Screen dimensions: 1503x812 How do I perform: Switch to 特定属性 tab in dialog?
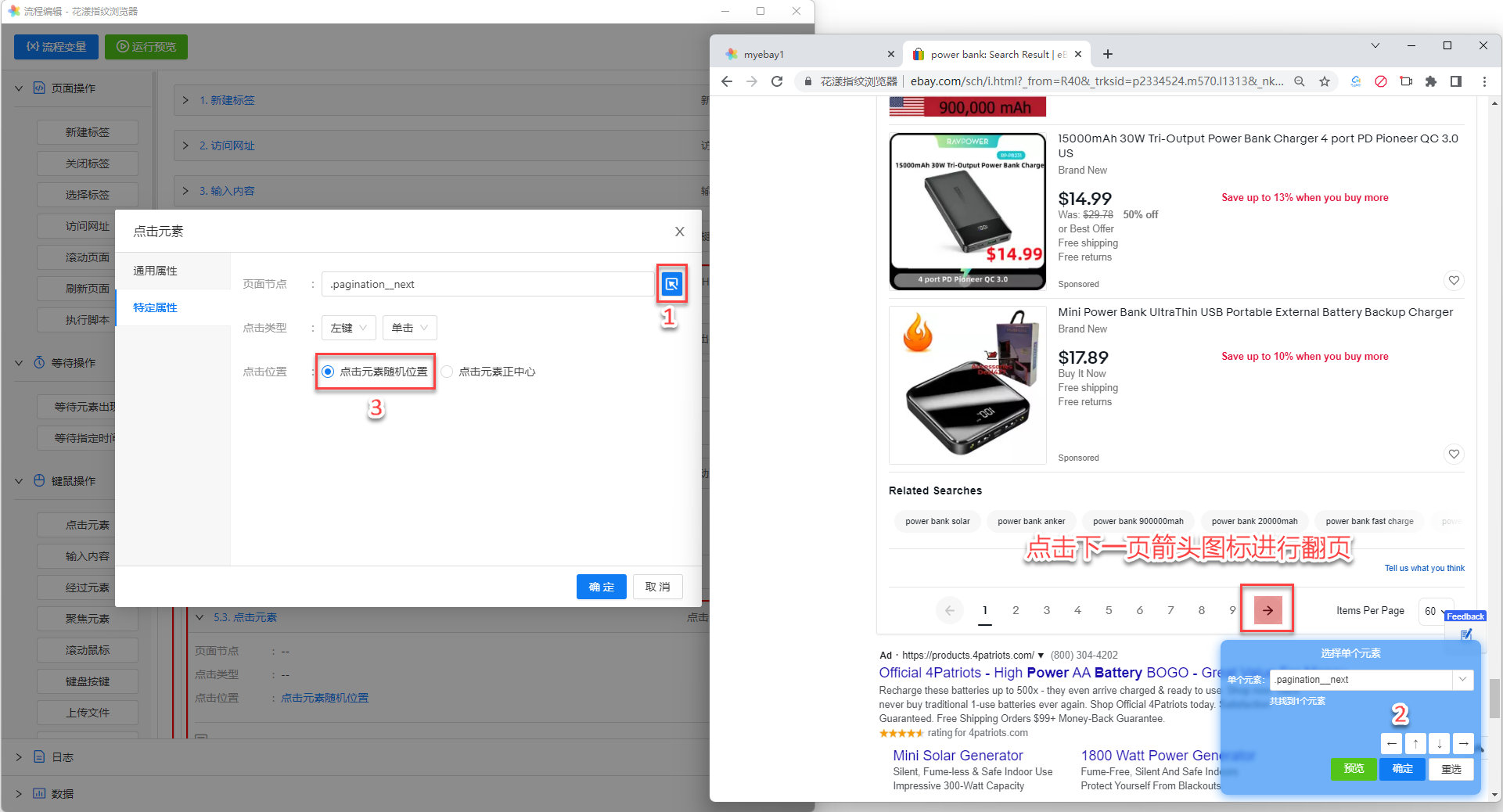(x=173, y=307)
